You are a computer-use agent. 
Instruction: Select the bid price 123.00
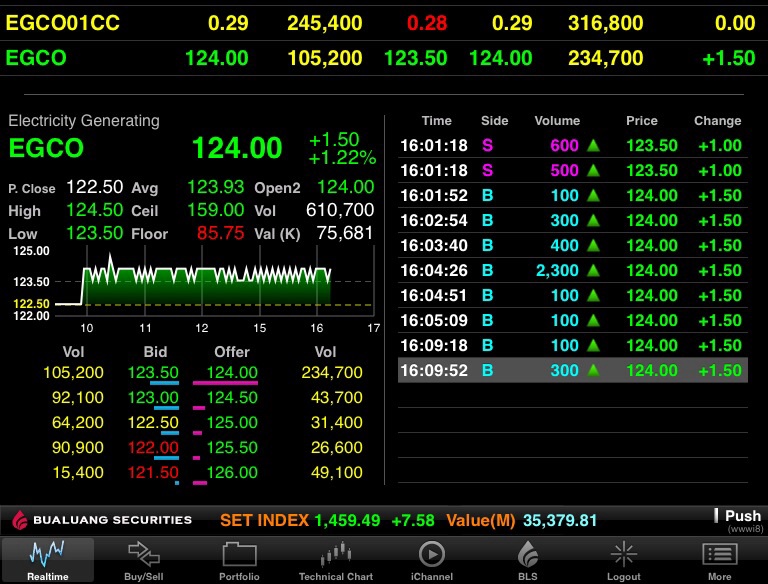click(x=153, y=397)
